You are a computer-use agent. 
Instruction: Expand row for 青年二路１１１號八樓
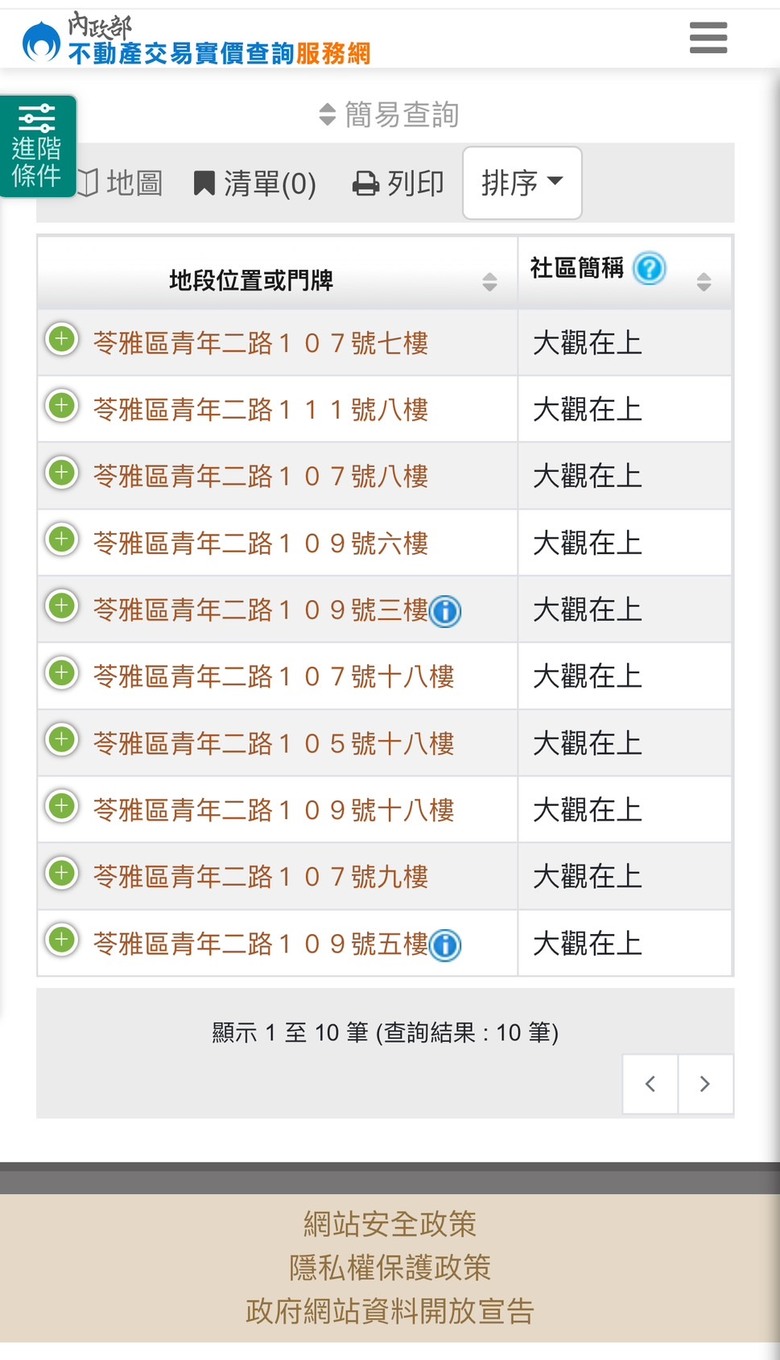point(61,406)
